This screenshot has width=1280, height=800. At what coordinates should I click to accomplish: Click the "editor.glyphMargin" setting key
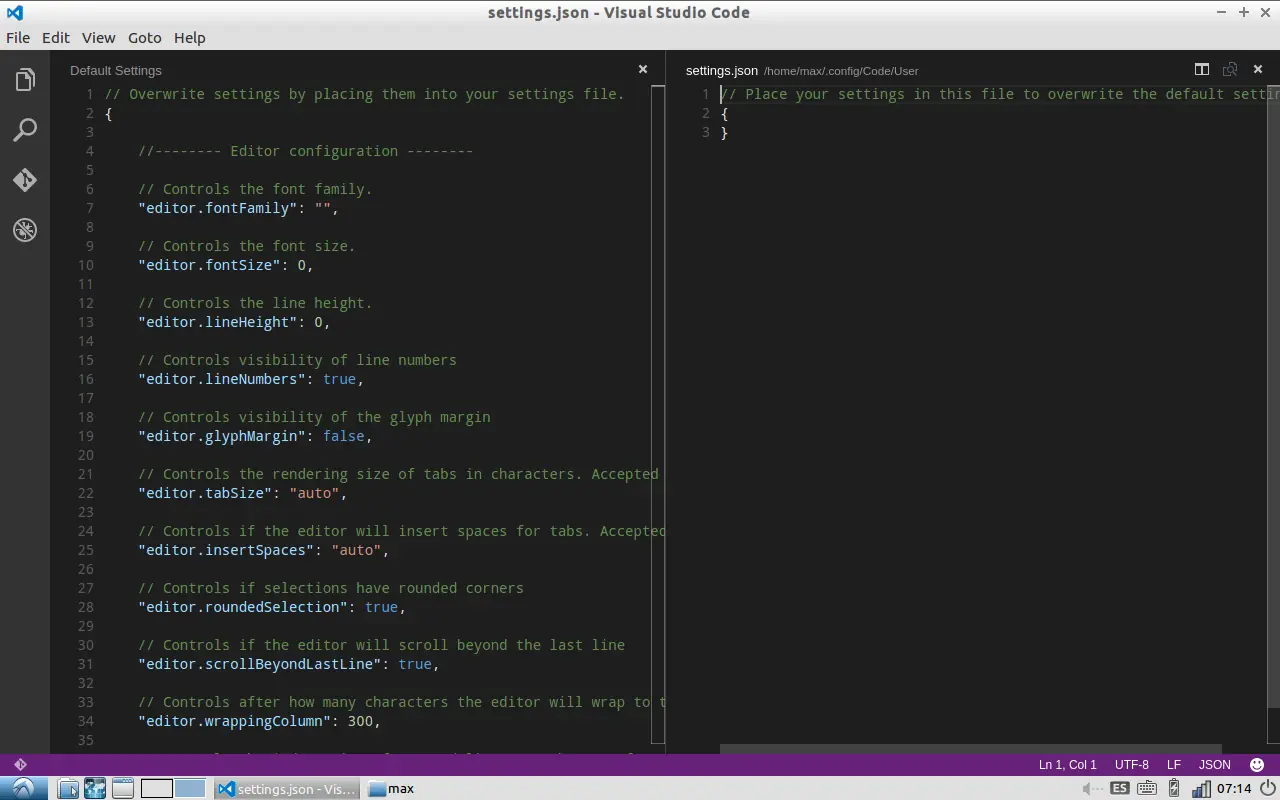[x=222, y=436]
